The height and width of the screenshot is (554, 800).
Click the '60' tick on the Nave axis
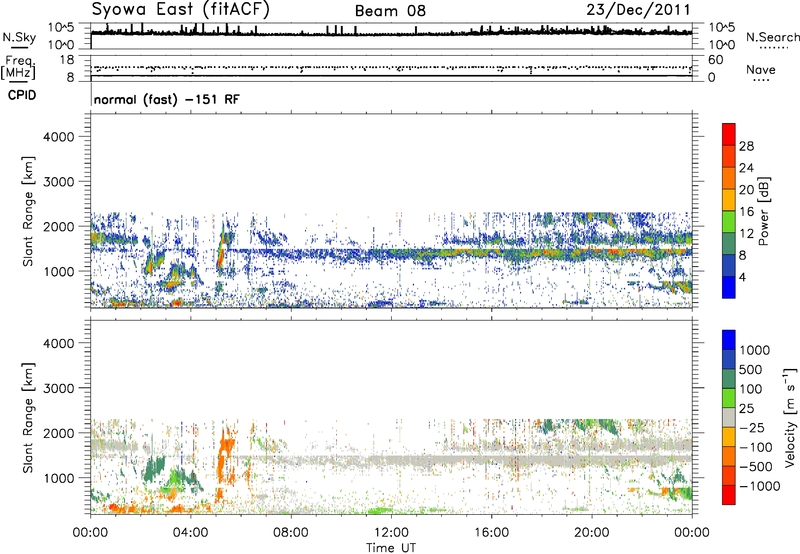pos(715,60)
